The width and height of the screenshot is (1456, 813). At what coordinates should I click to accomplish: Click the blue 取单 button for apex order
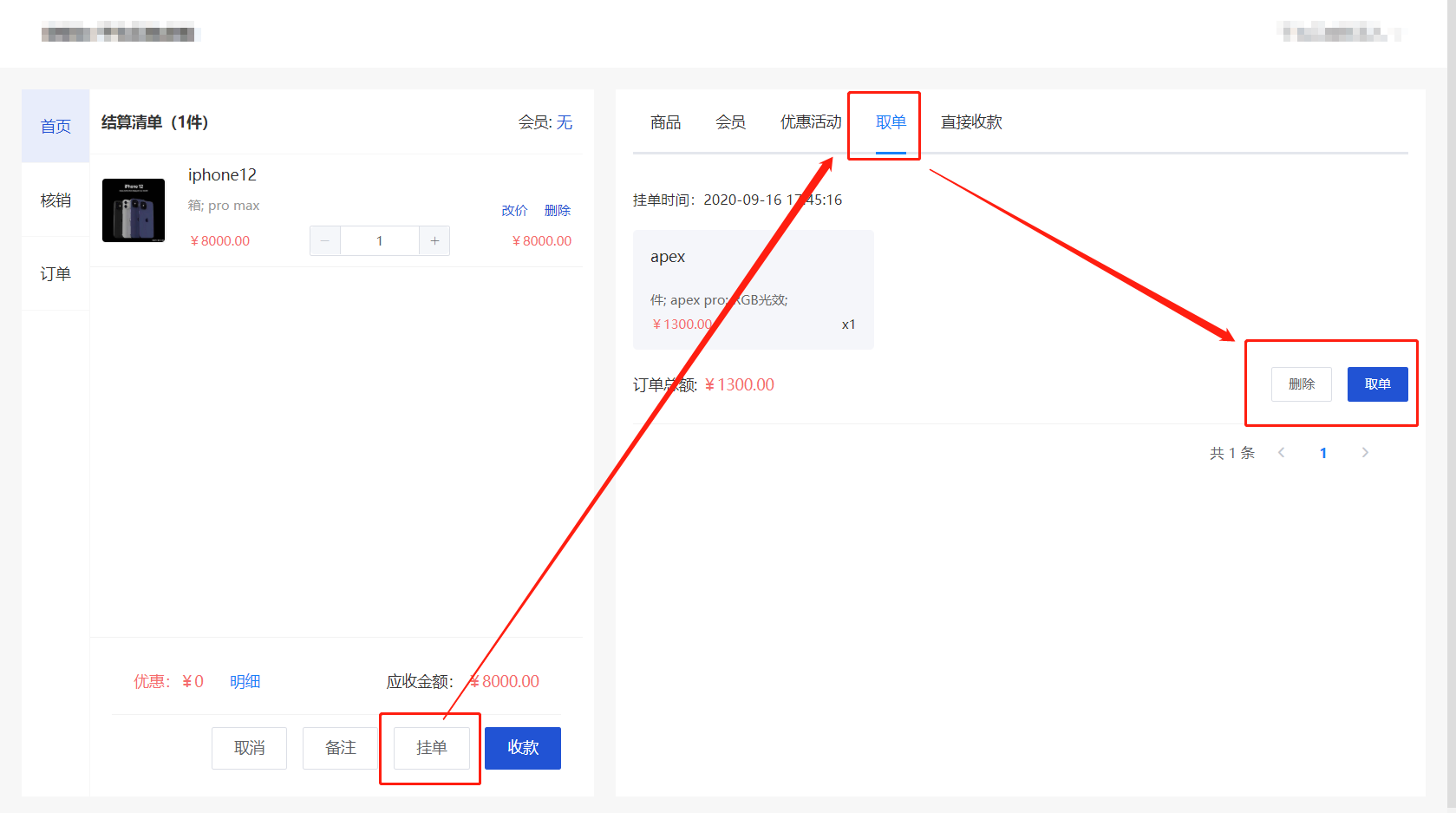1377,384
